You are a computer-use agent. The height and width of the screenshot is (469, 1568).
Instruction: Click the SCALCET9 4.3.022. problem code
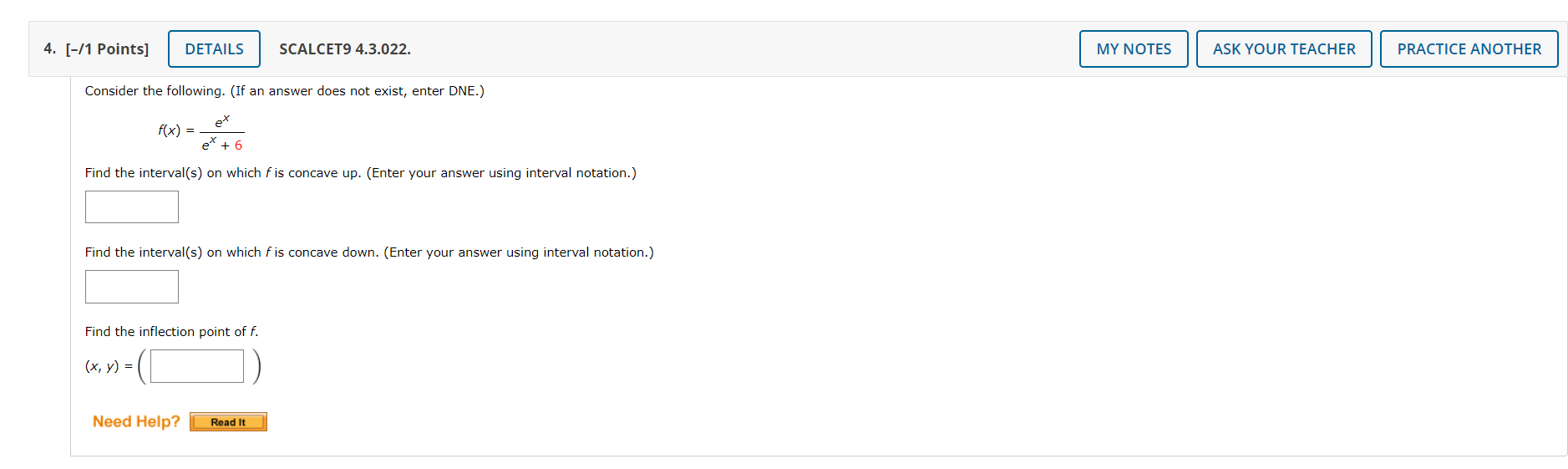pyautogui.click(x=345, y=48)
